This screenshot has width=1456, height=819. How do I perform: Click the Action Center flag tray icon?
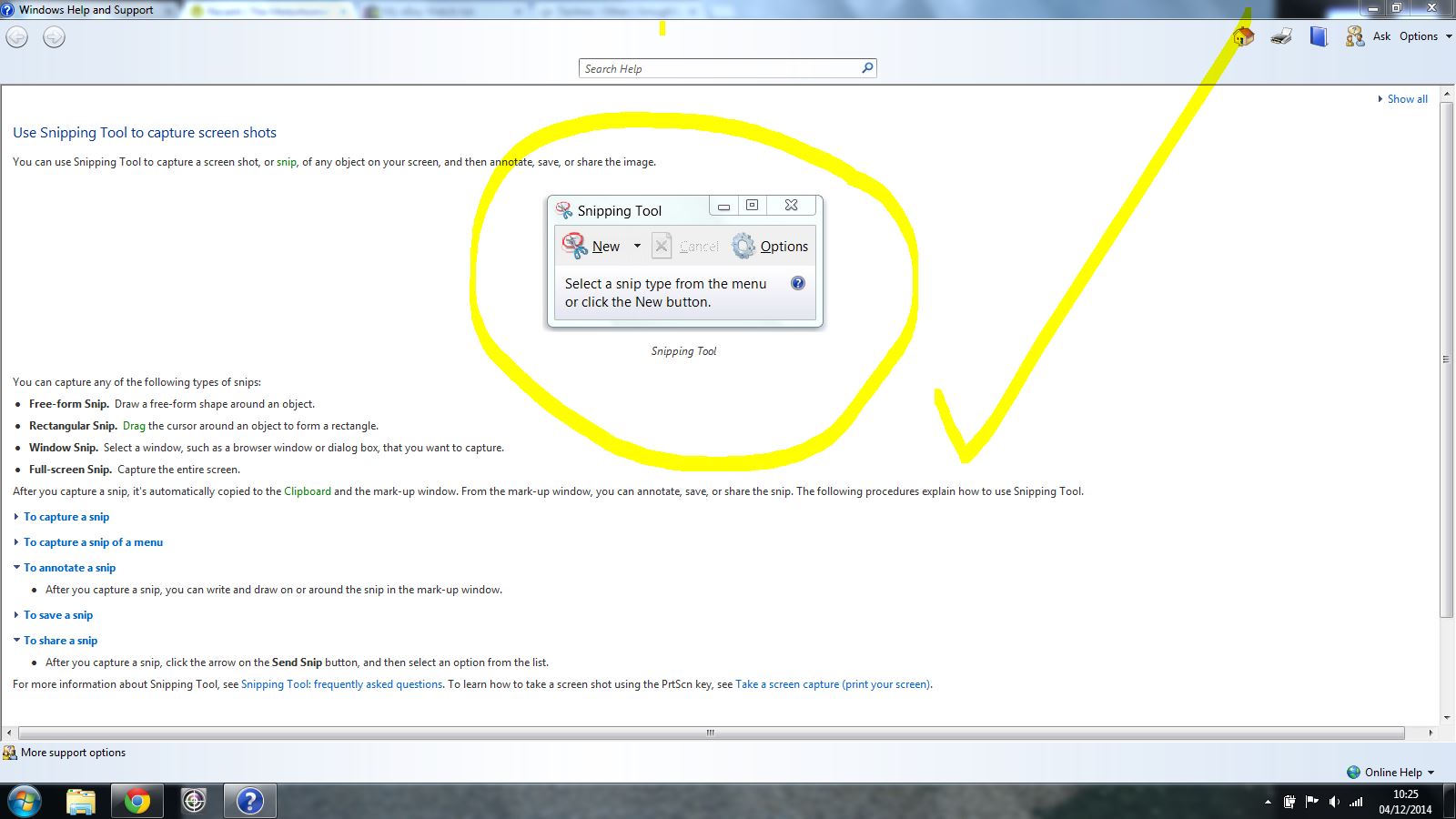coord(1311,802)
